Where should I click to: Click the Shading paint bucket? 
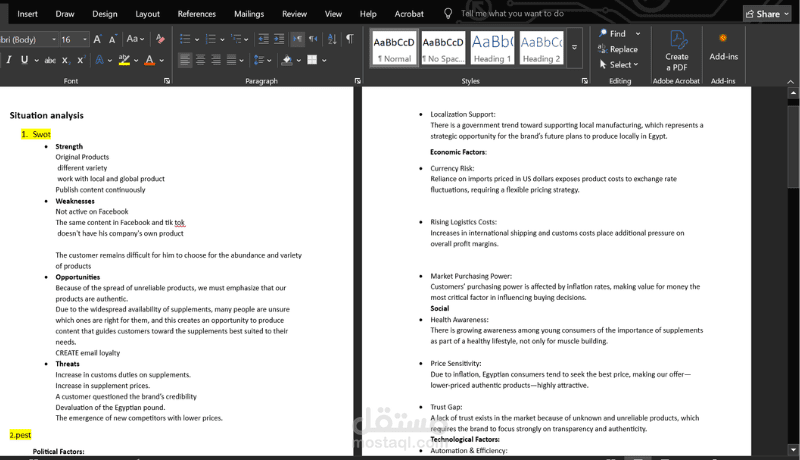tap(287, 60)
